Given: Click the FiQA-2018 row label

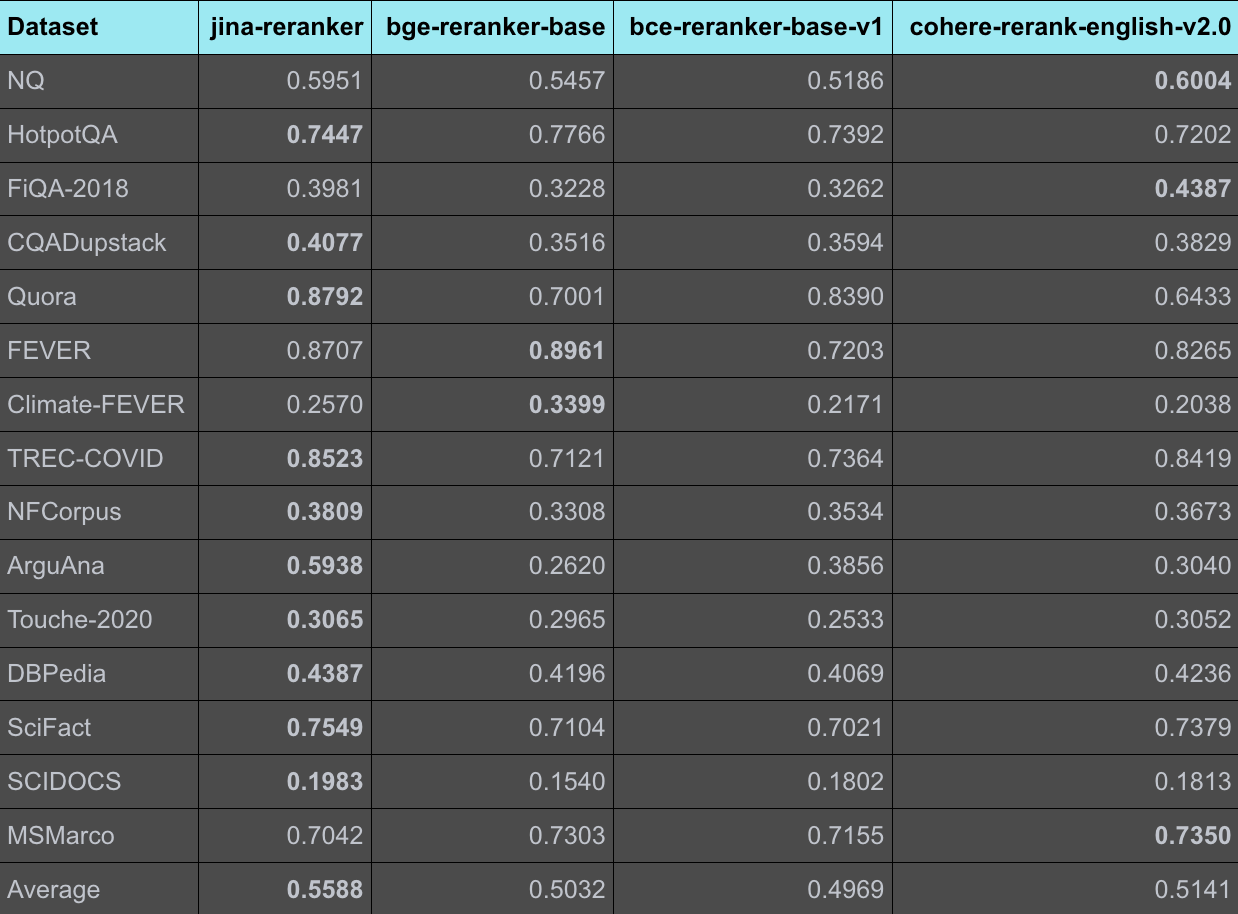Looking at the screenshot, I should 68,189.
